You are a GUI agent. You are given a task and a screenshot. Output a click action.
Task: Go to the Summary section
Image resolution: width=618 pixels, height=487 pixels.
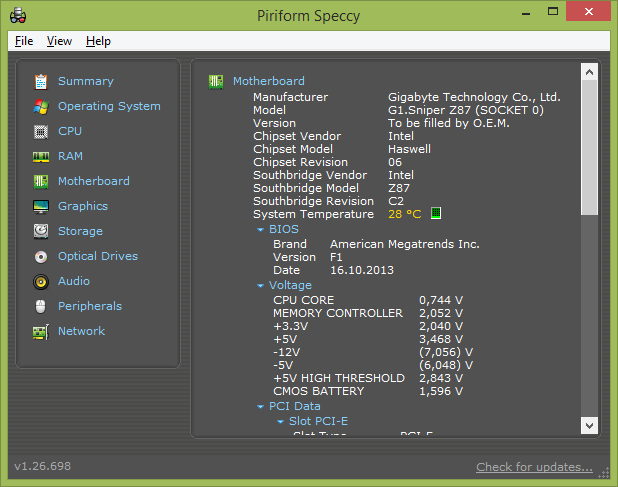click(x=86, y=81)
